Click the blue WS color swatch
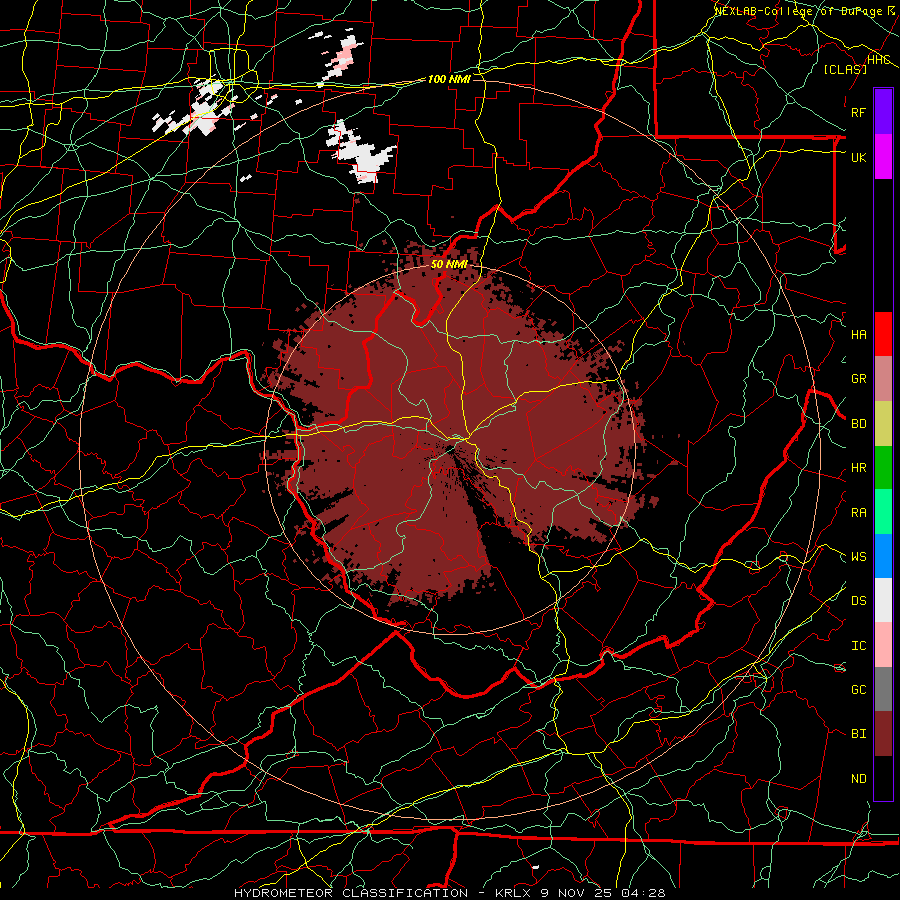 tap(883, 556)
